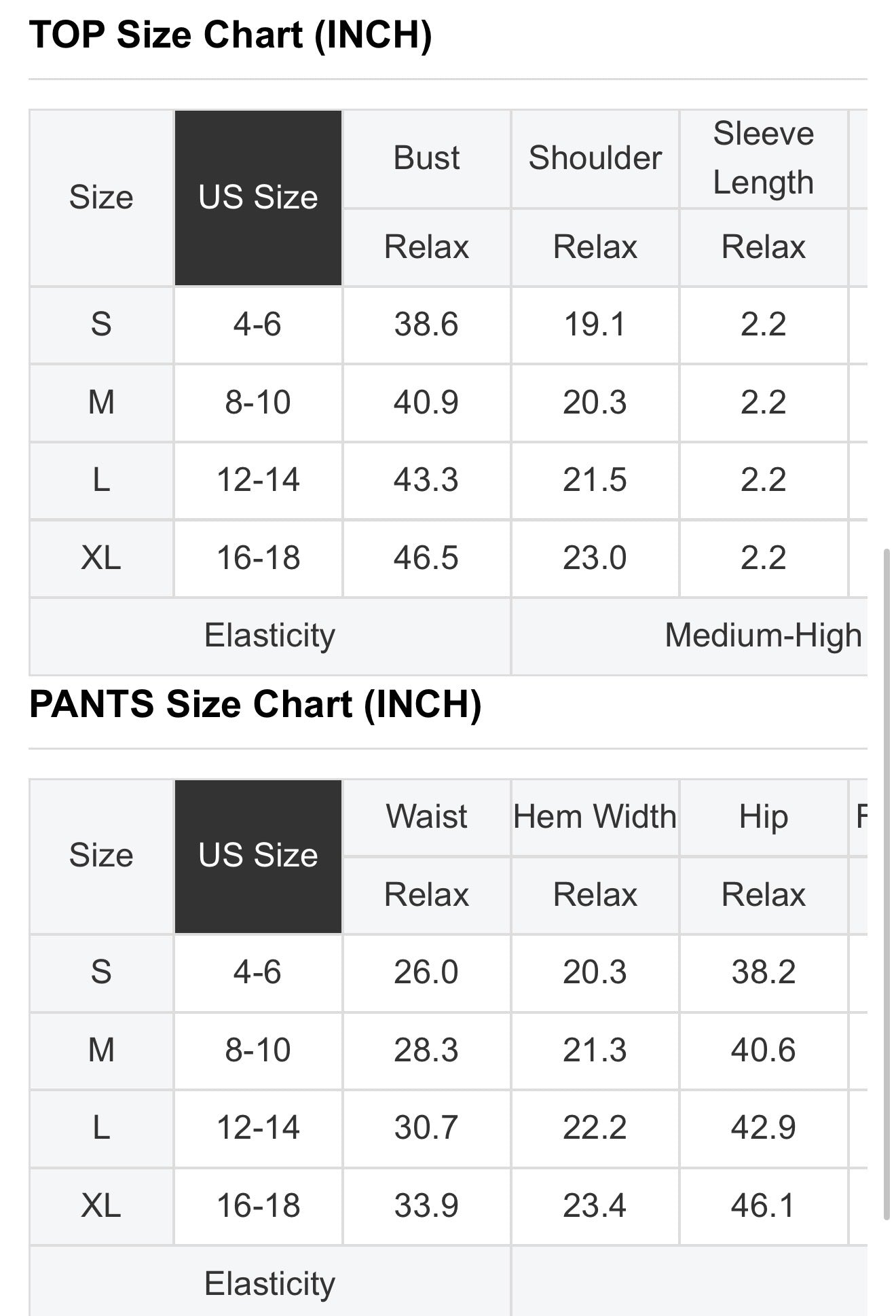The height and width of the screenshot is (1316, 896).
Task: Click the TOP Size Chart (INCH) heading
Action: 231,35
